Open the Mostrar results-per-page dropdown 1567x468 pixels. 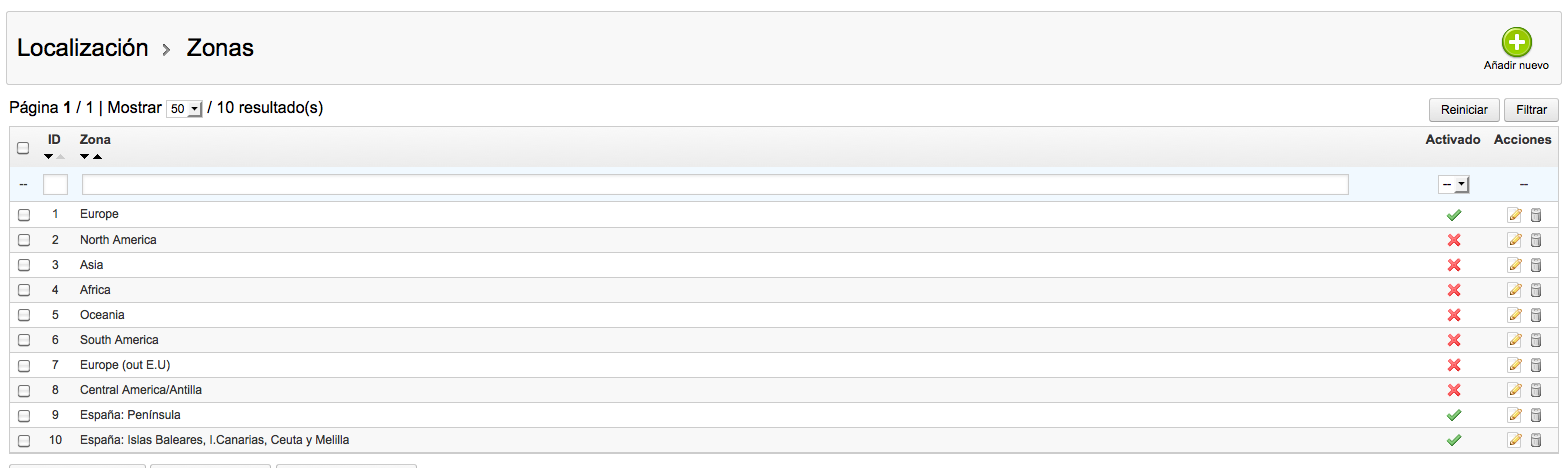(x=184, y=109)
